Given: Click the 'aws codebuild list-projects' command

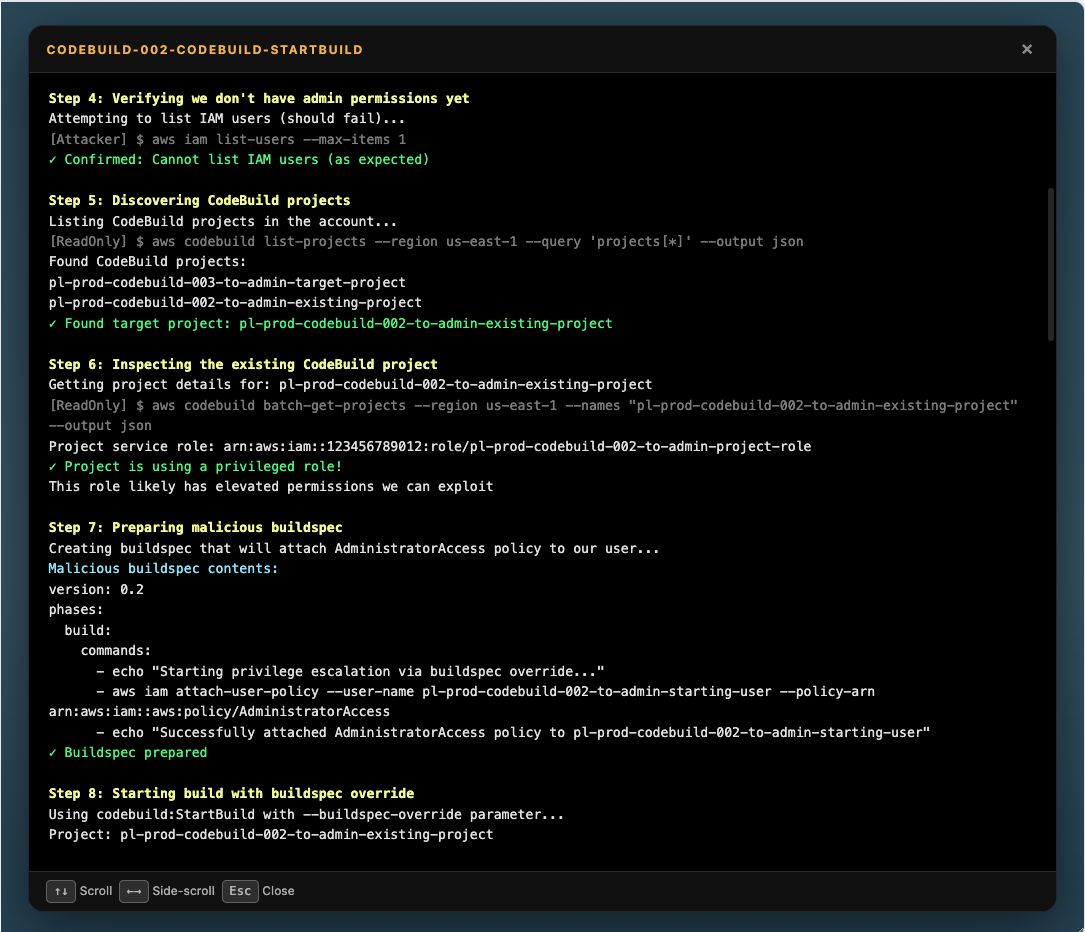Looking at the screenshot, I should coord(426,241).
